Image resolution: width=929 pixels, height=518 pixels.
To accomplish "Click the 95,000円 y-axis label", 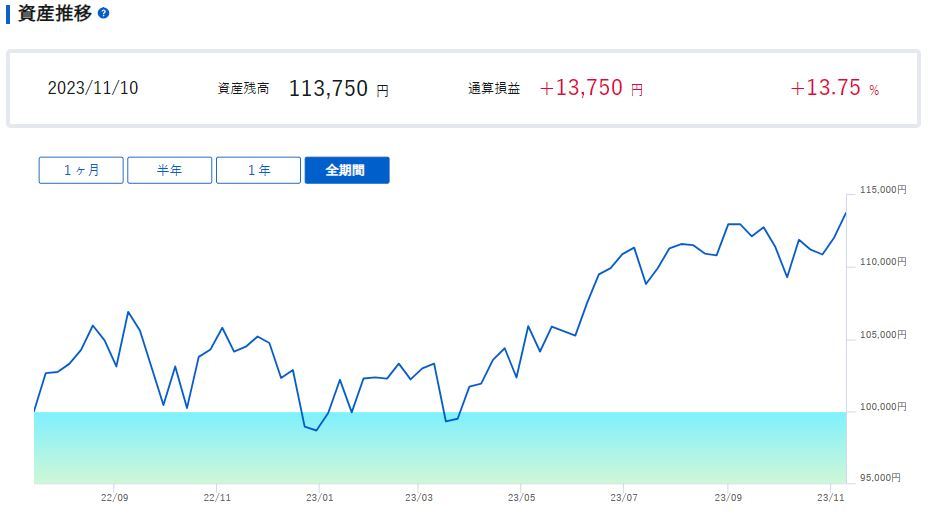I will [884, 478].
